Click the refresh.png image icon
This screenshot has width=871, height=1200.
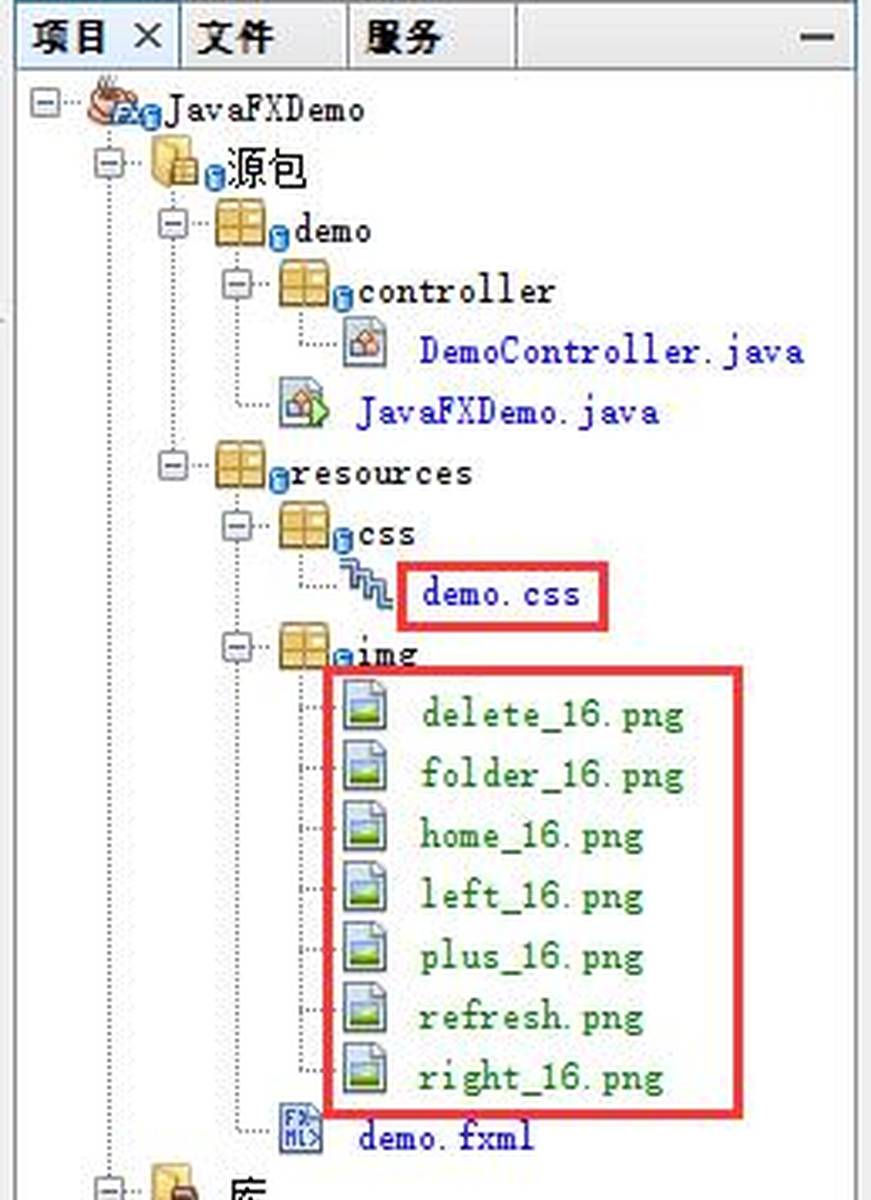click(365, 1009)
